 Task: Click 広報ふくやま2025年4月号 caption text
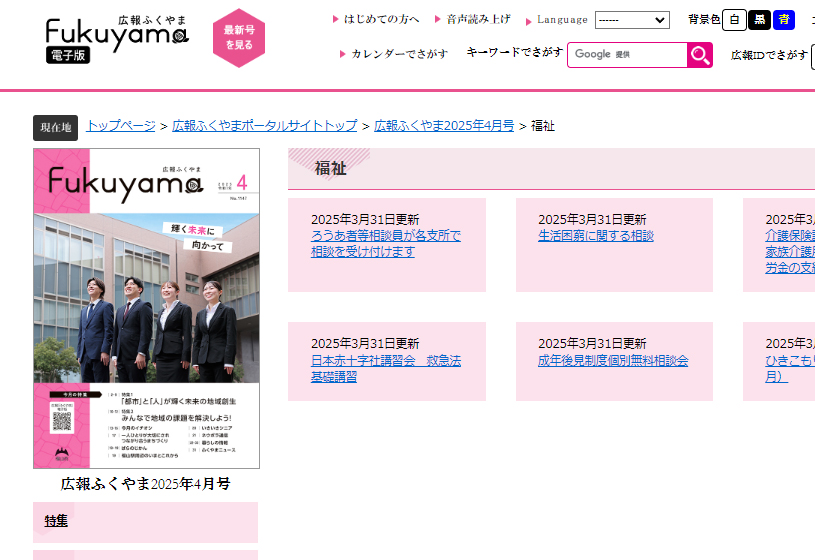click(146, 484)
